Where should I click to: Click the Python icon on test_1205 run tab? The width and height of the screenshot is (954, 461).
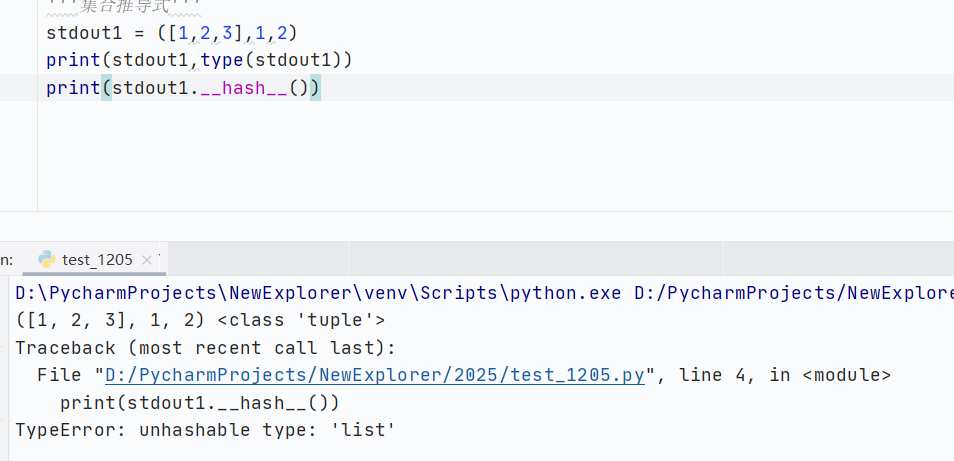point(47,260)
